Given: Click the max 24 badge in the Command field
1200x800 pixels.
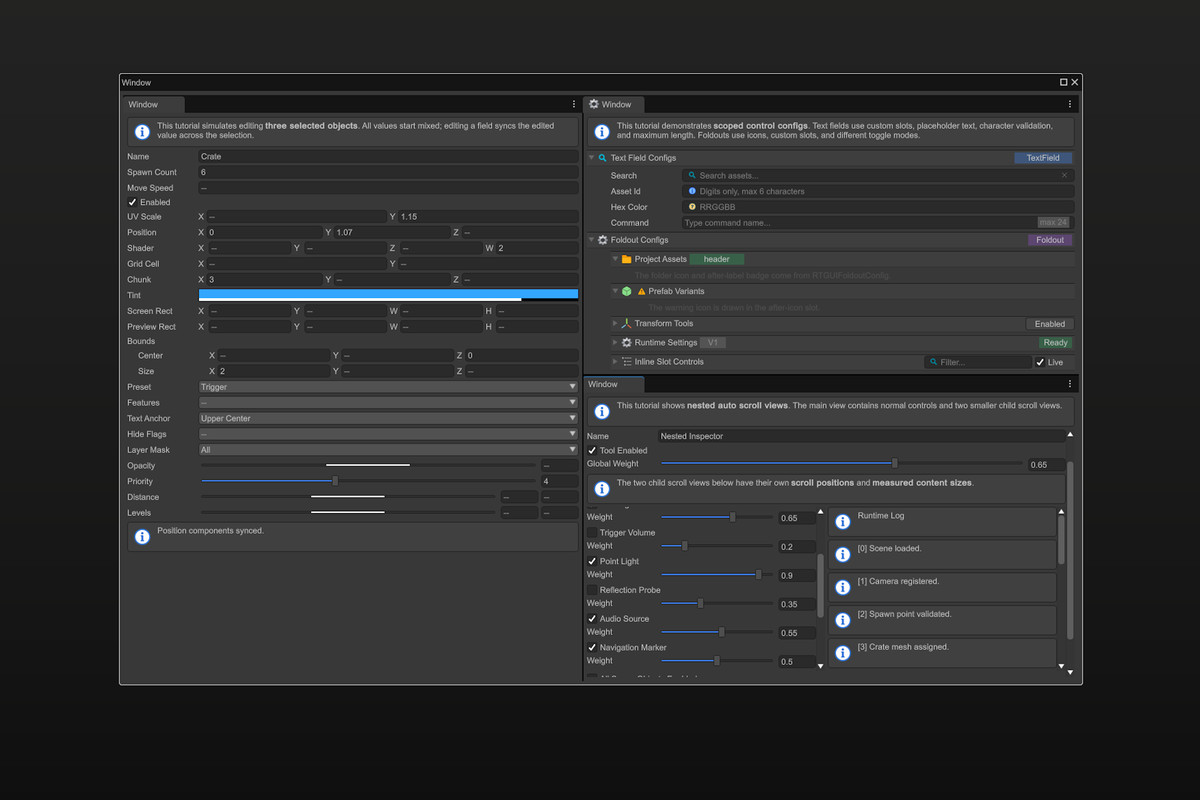Looking at the screenshot, I should [x=1054, y=223].
